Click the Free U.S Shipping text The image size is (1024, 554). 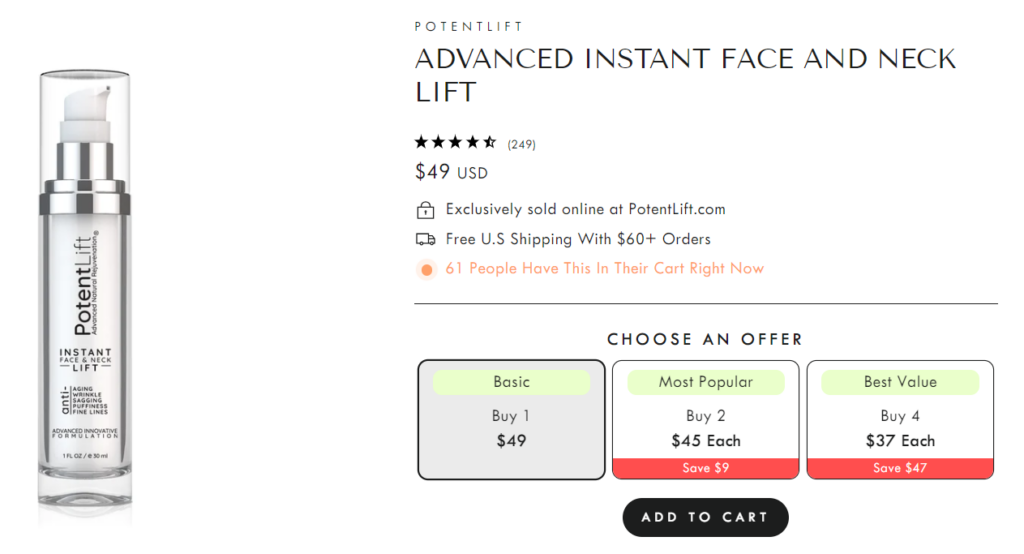coord(578,239)
